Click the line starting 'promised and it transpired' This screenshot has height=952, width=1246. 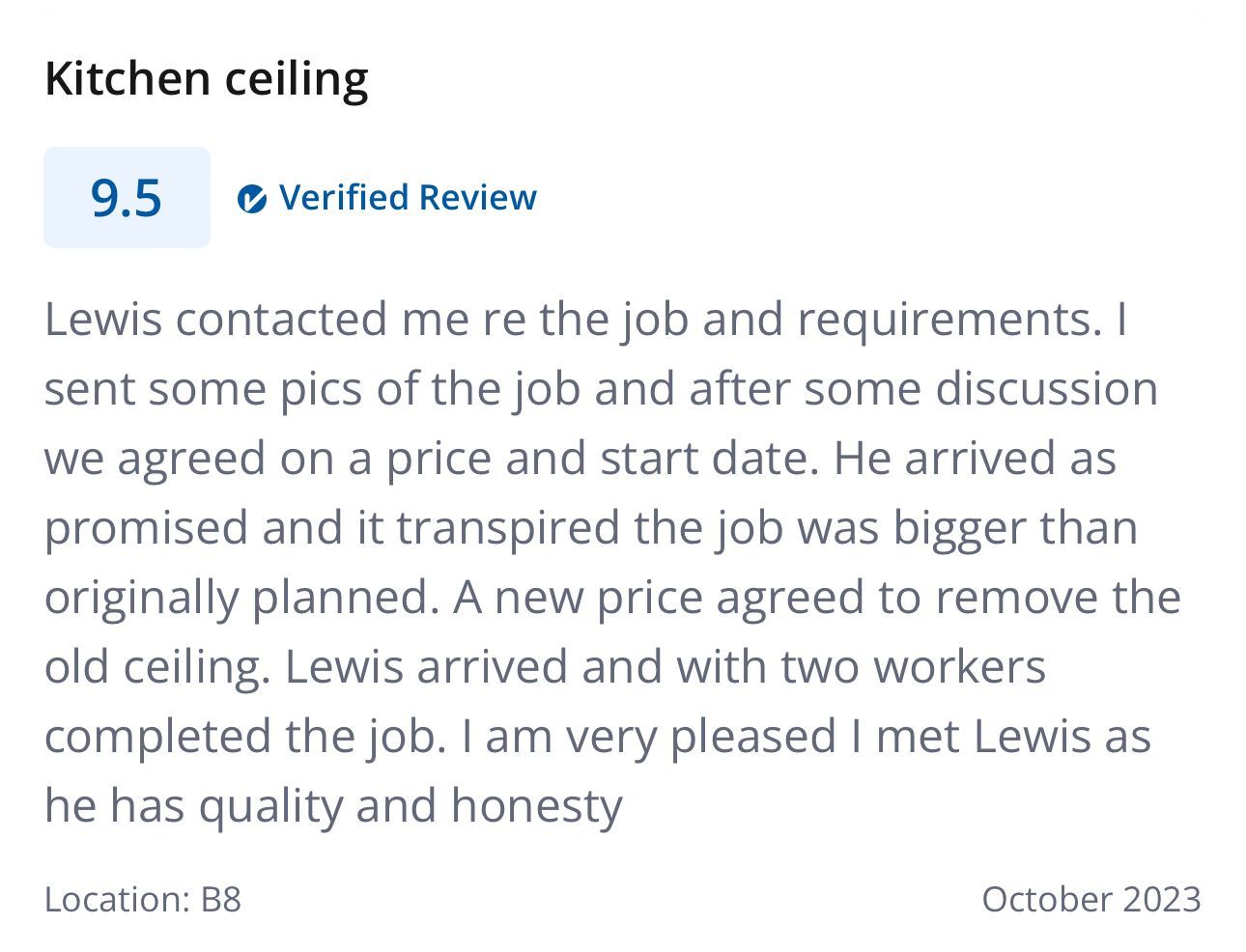tap(590, 528)
